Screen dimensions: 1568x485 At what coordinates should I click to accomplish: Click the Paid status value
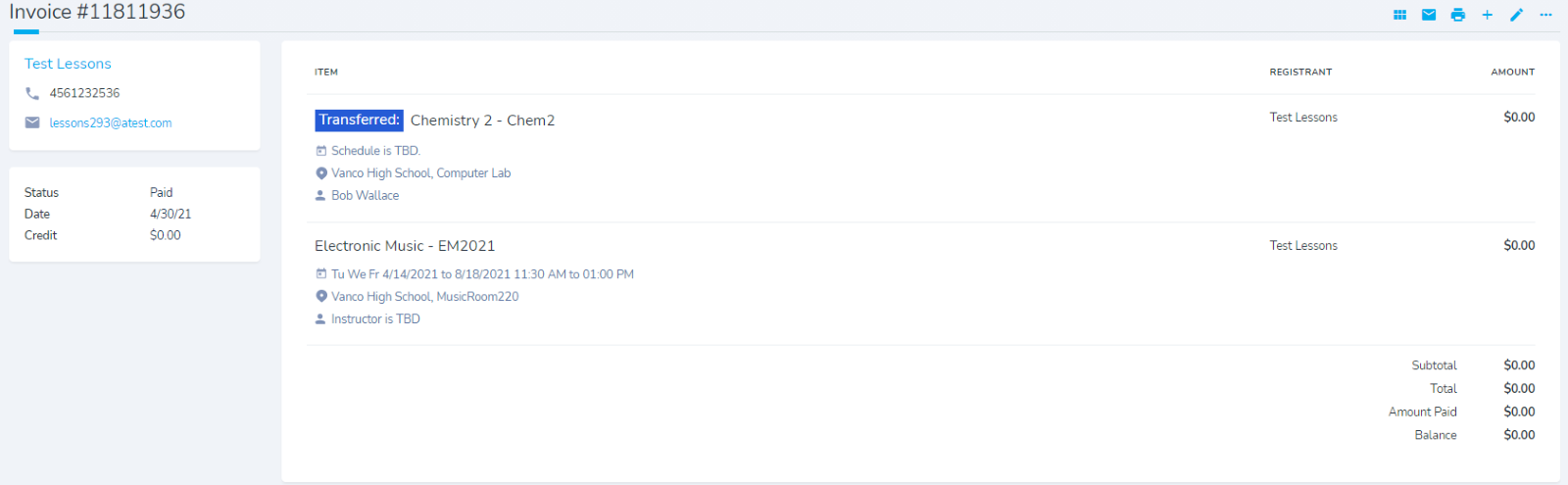tap(162, 193)
